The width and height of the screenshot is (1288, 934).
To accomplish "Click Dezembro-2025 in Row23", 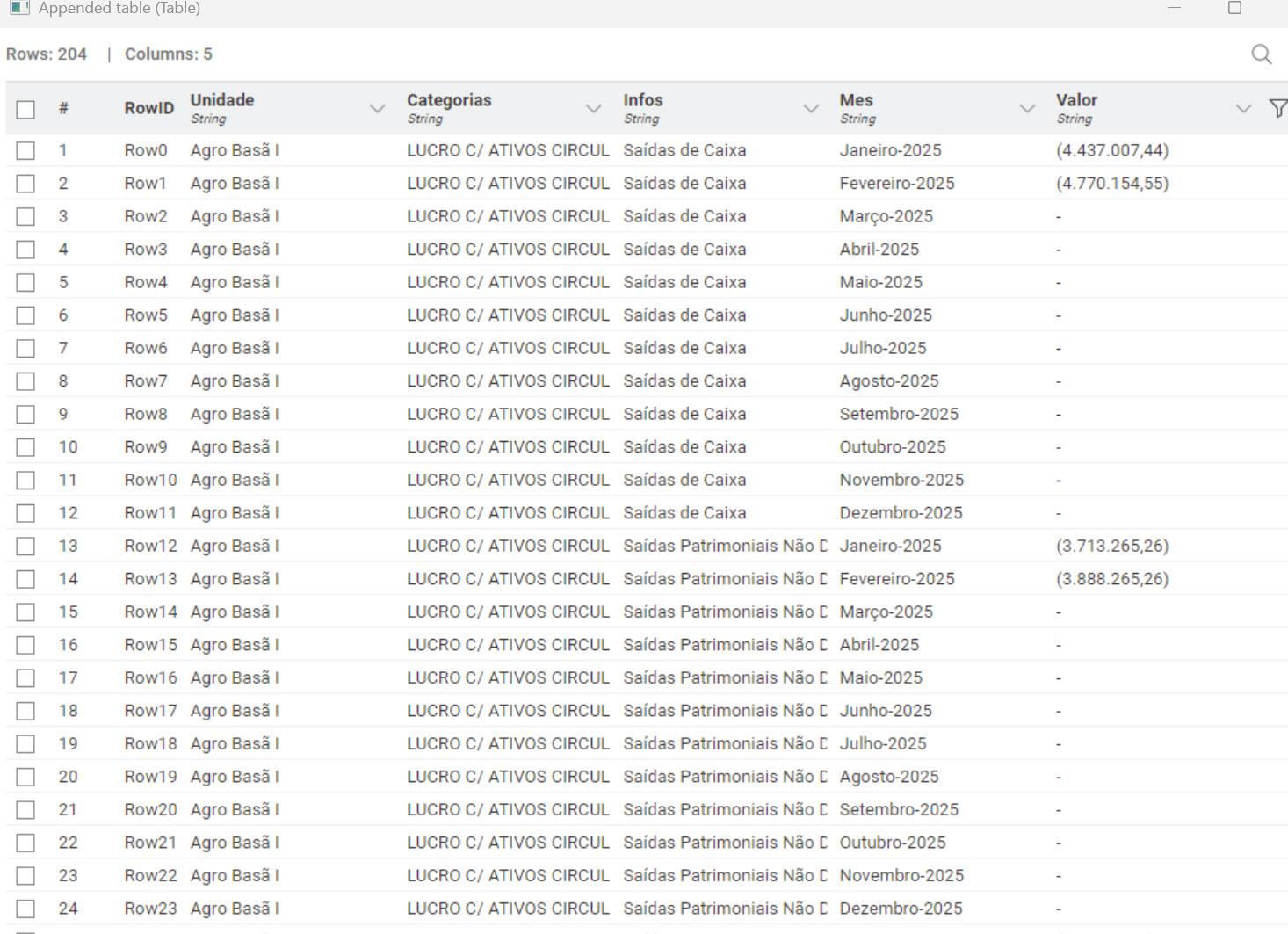I will (x=901, y=909).
